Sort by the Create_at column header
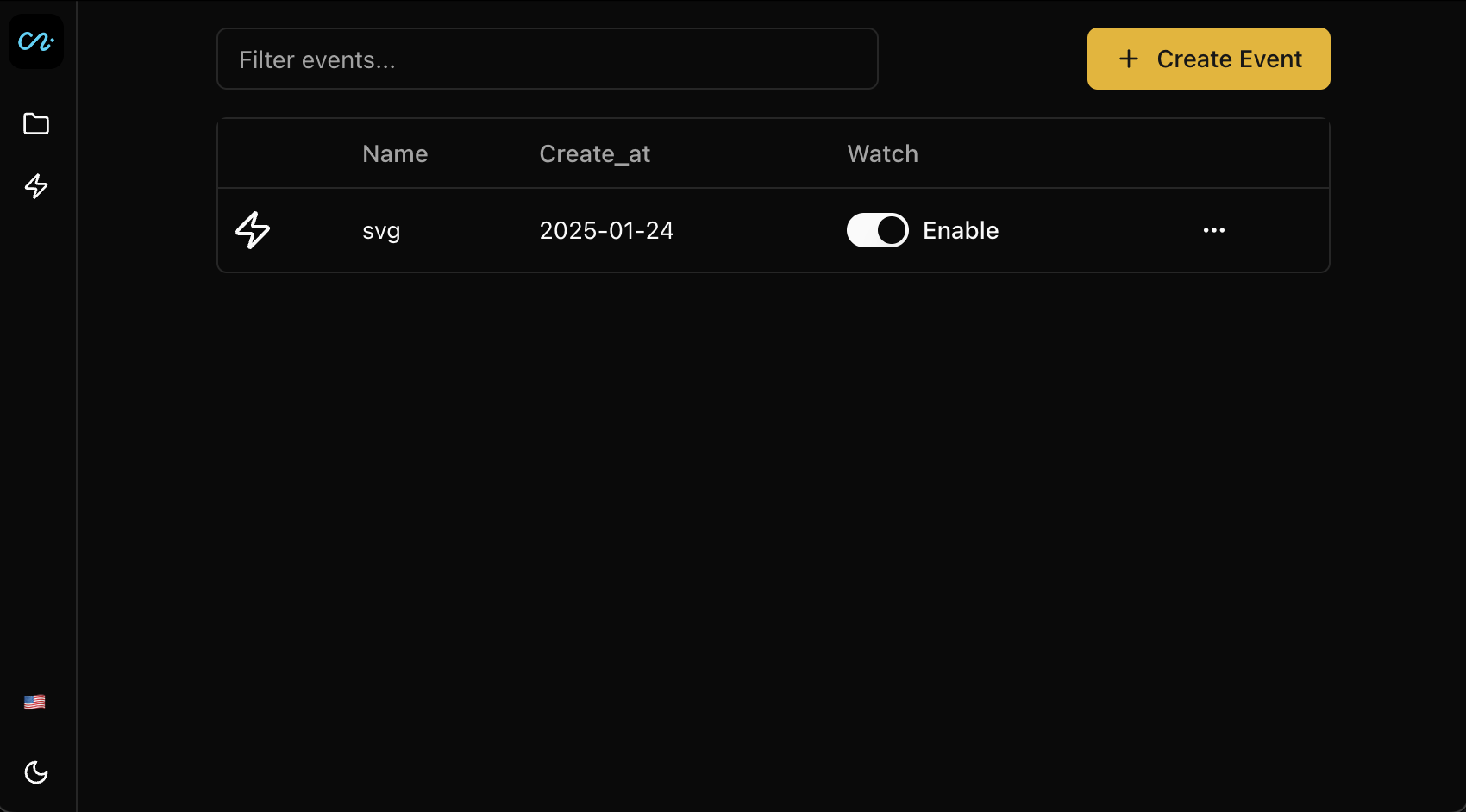Image resolution: width=1466 pixels, height=812 pixels. 594,153
